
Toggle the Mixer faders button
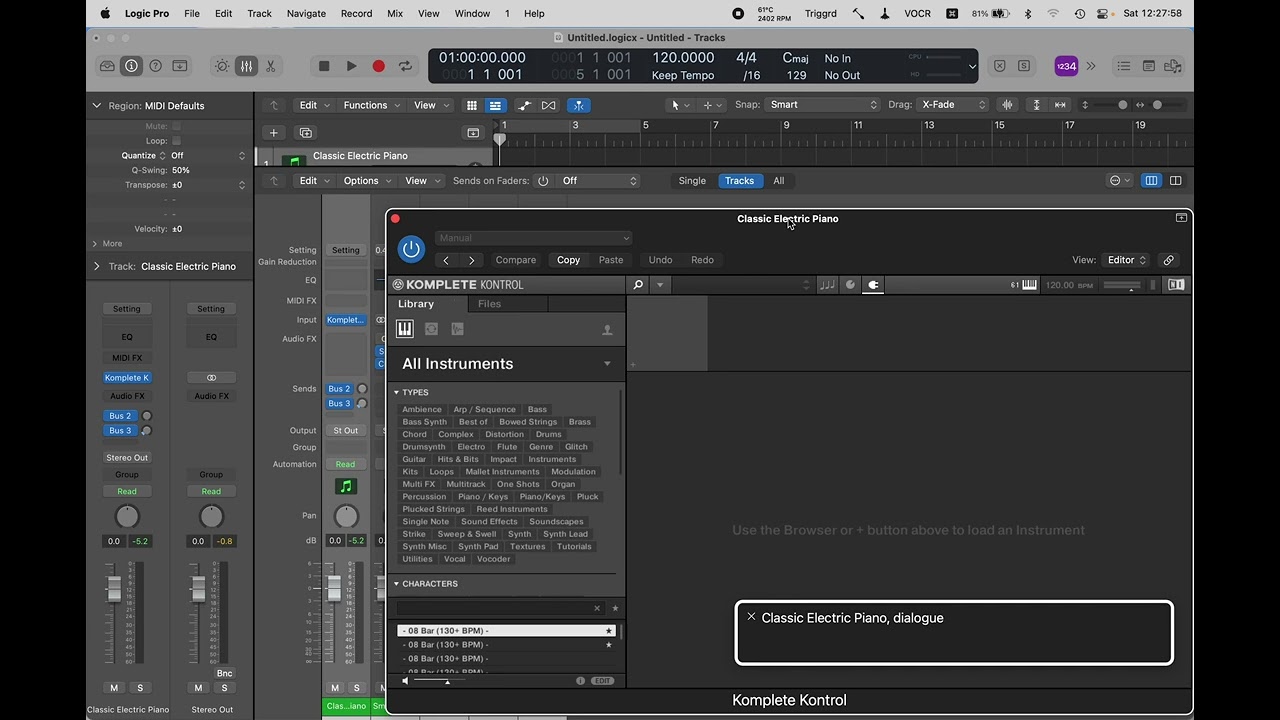point(246,66)
